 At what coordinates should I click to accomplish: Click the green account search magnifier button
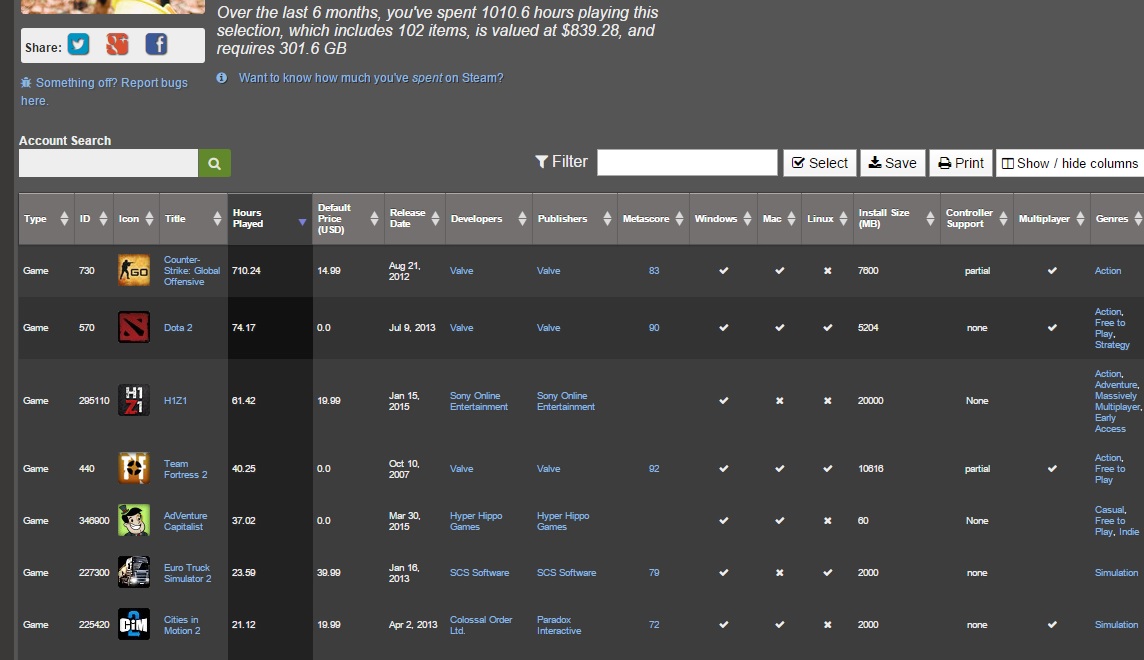point(214,163)
